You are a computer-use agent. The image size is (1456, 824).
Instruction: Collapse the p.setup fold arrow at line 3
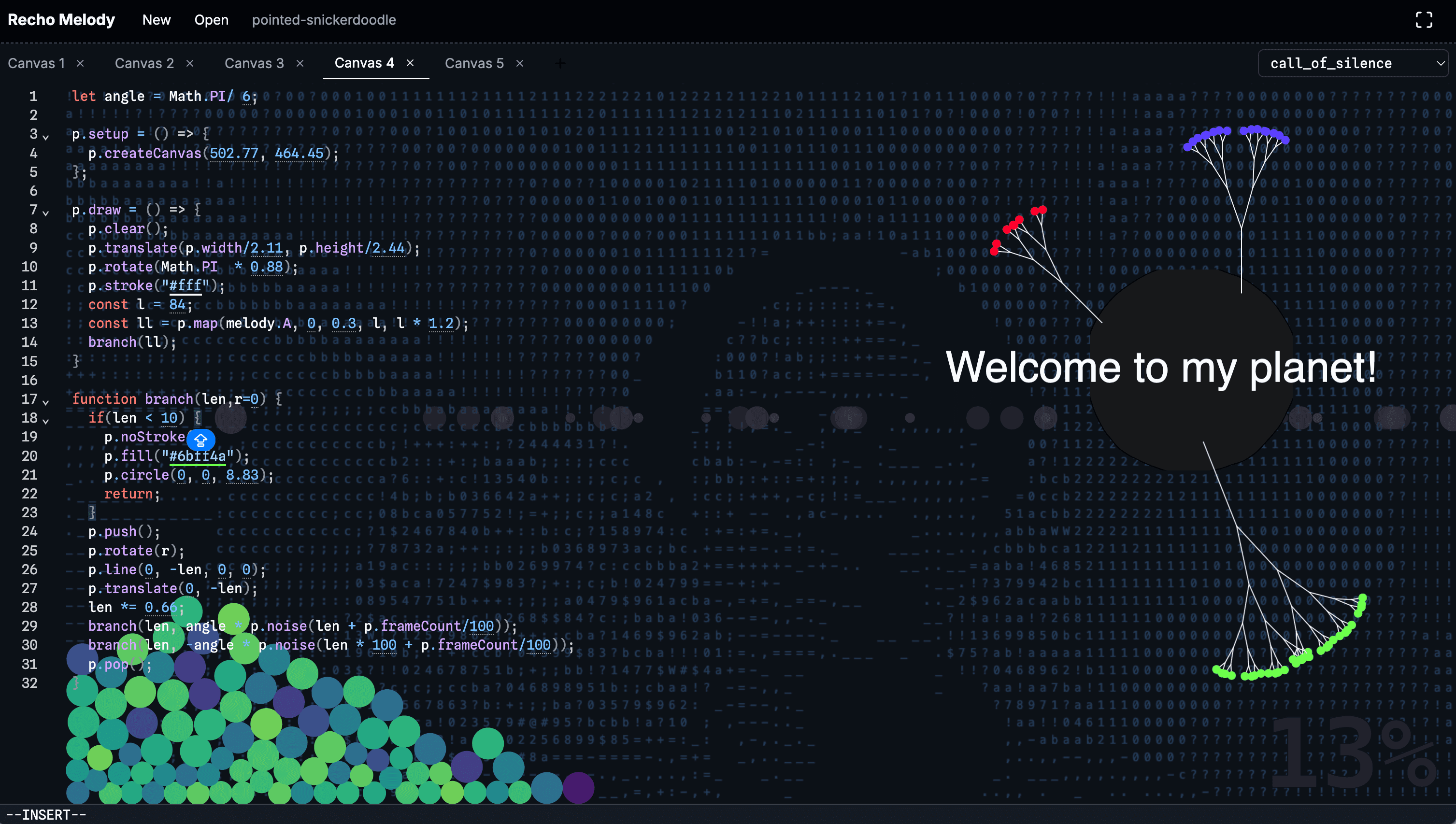coord(46,137)
